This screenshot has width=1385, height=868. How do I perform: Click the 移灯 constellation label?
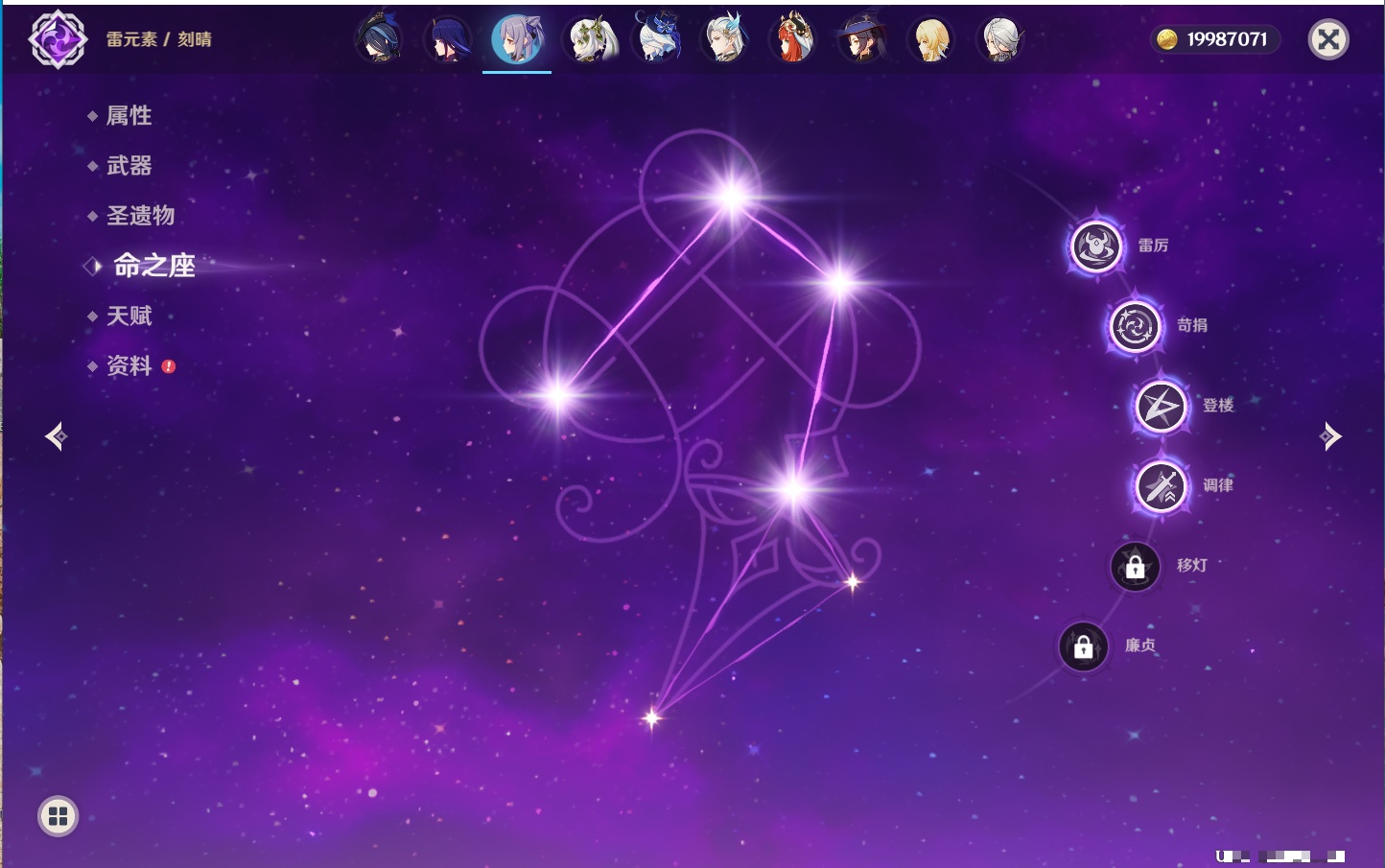(x=1192, y=565)
